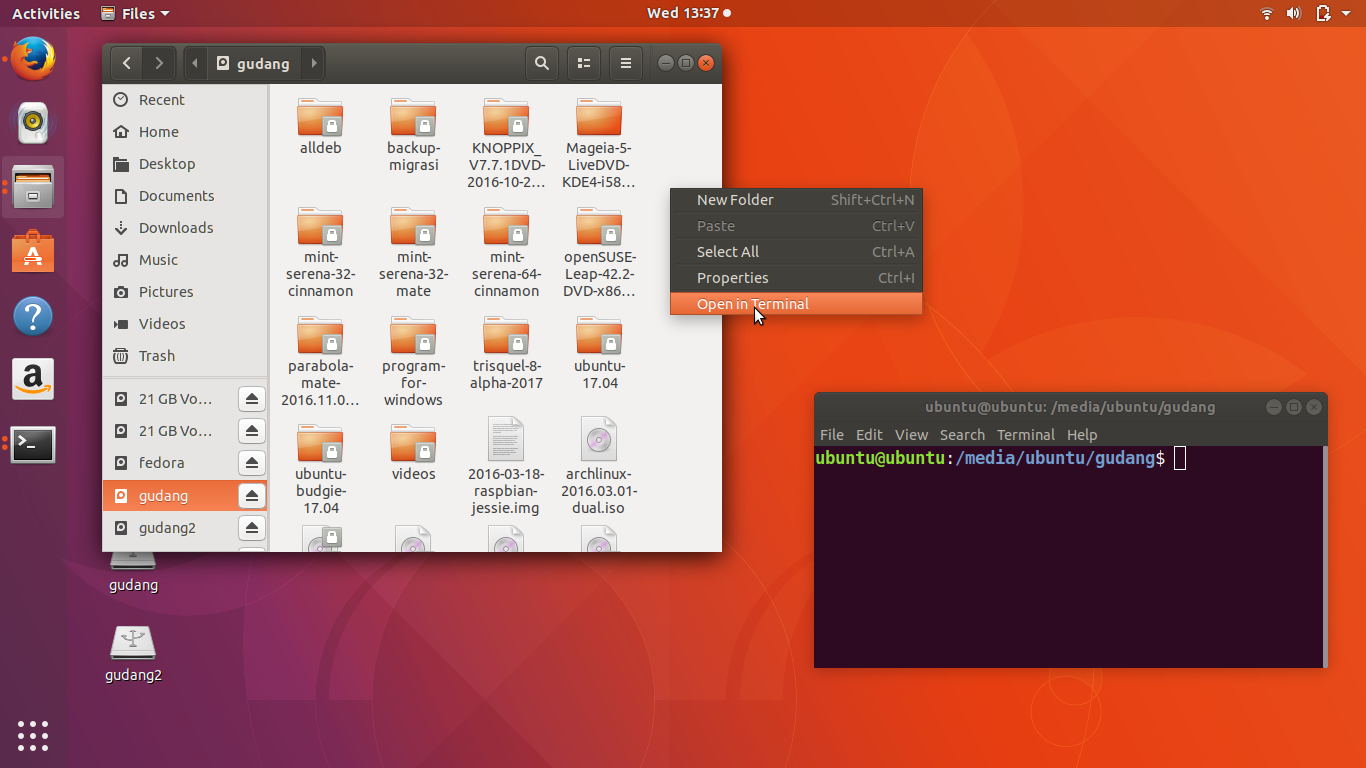Eject the fedora volume
This screenshot has width=1366, height=768.
tap(252, 463)
